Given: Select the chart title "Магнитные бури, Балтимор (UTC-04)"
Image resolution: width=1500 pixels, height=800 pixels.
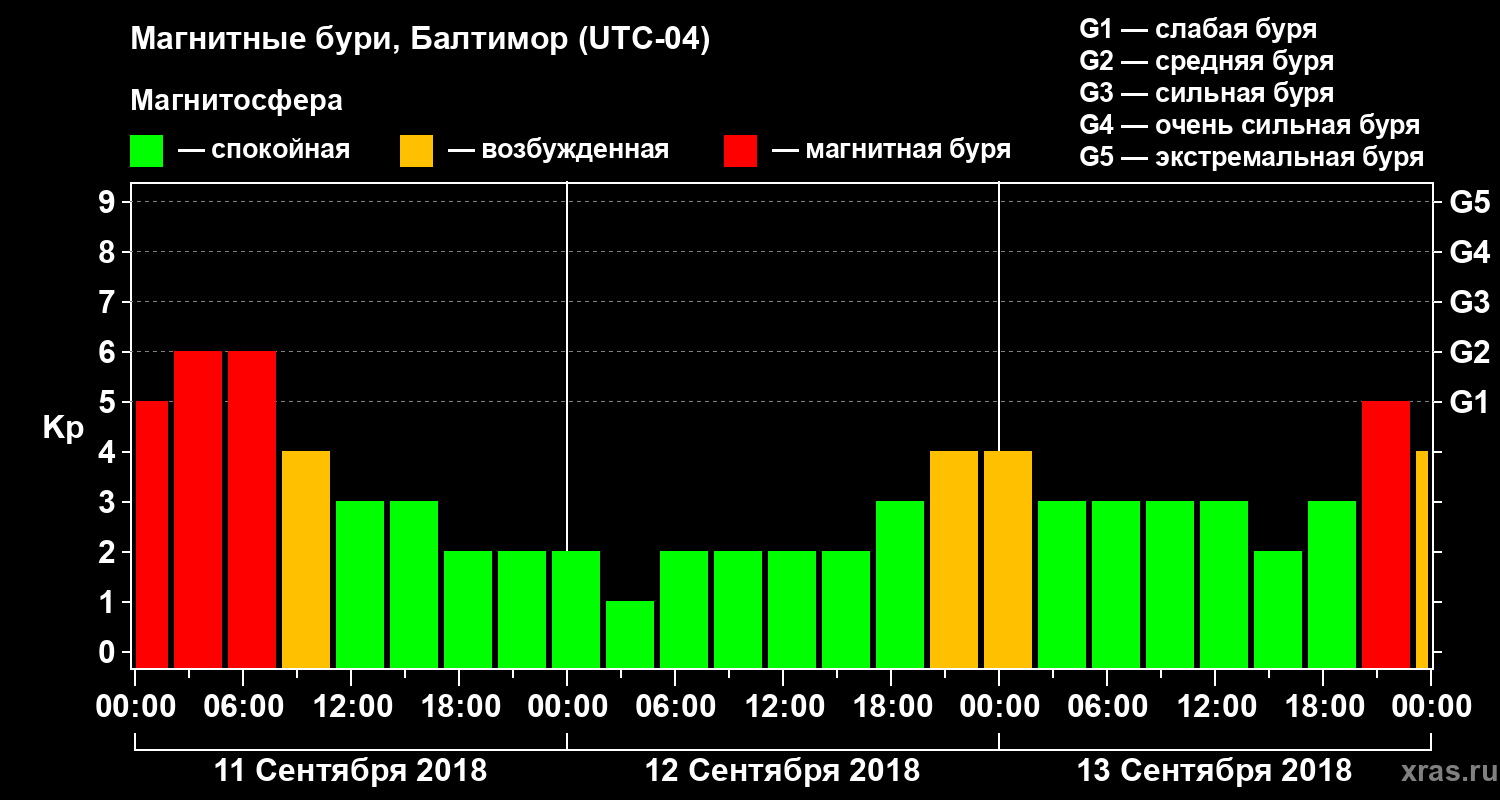Looking at the screenshot, I should pyautogui.click(x=420, y=41).
